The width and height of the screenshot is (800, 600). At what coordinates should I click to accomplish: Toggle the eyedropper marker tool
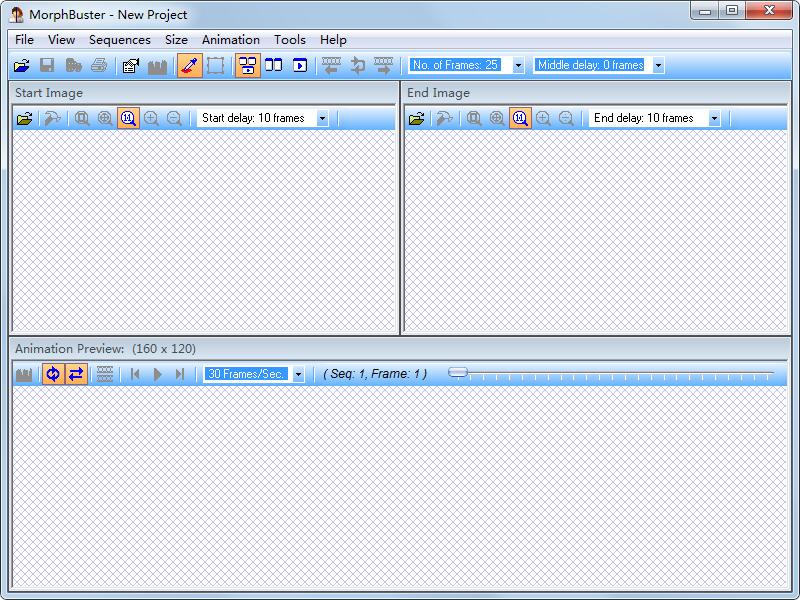(x=190, y=65)
